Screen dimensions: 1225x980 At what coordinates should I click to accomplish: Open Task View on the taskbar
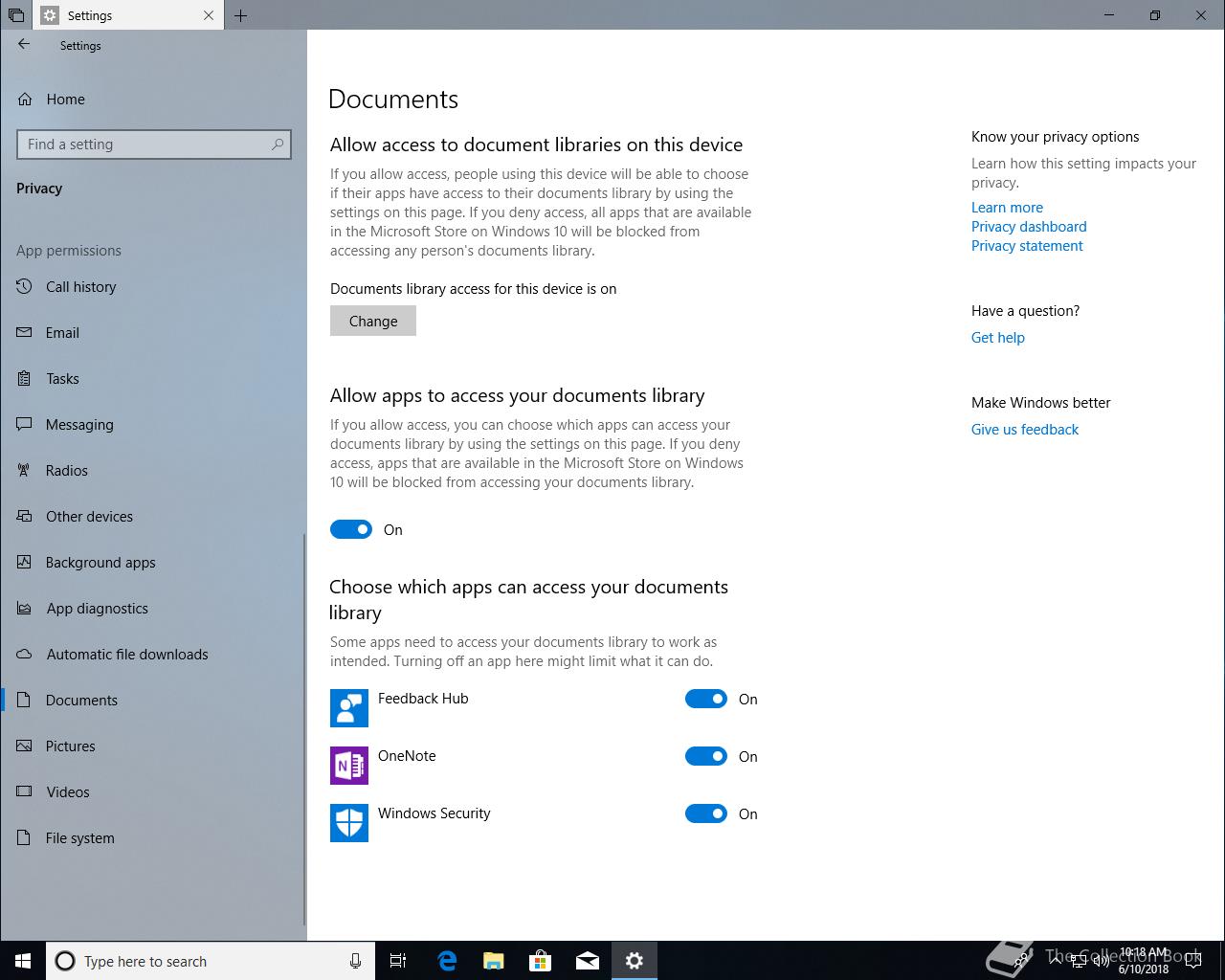tap(398, 961)
